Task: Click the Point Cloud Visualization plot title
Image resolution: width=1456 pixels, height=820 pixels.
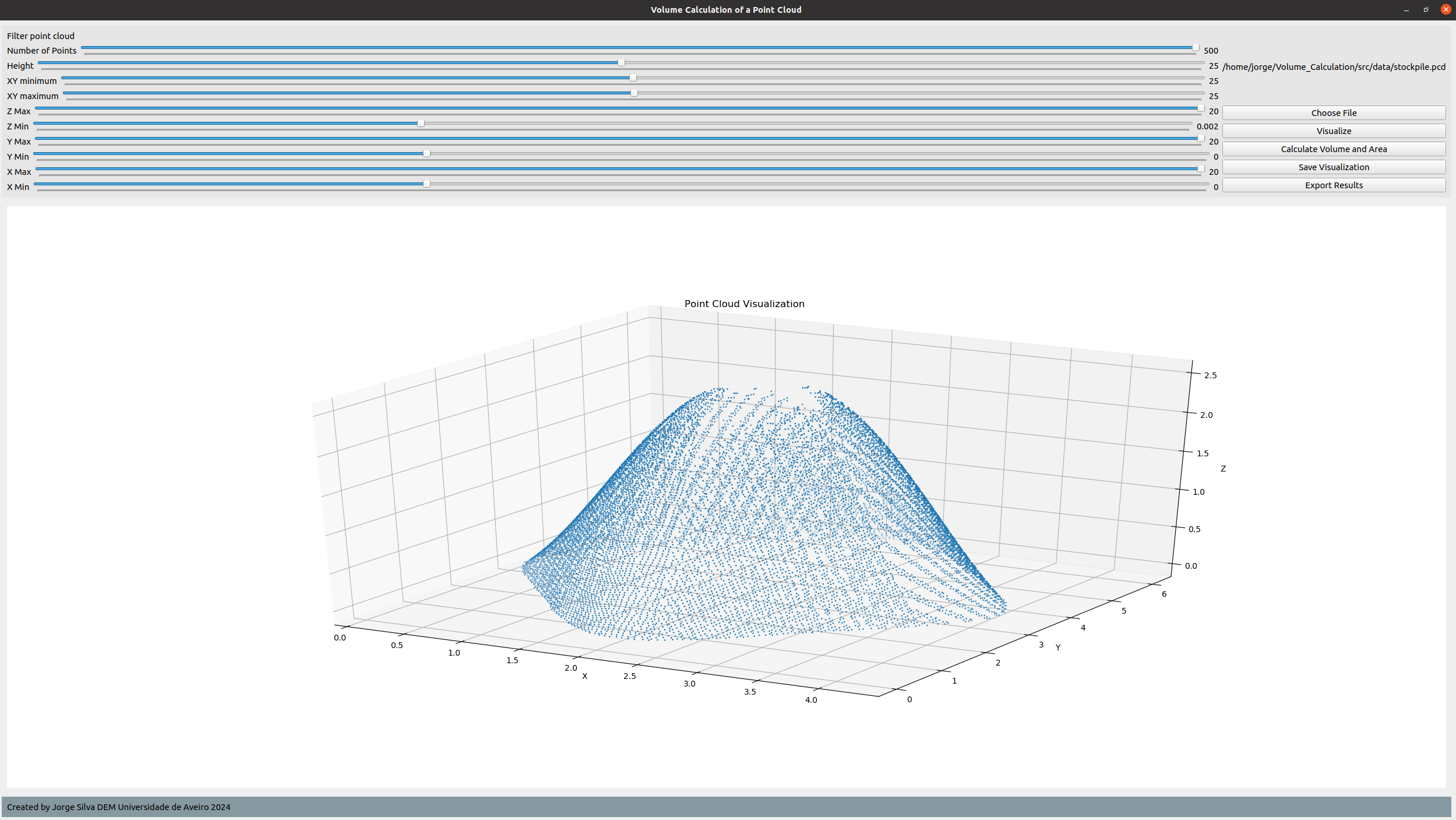Action: point(744,304)
